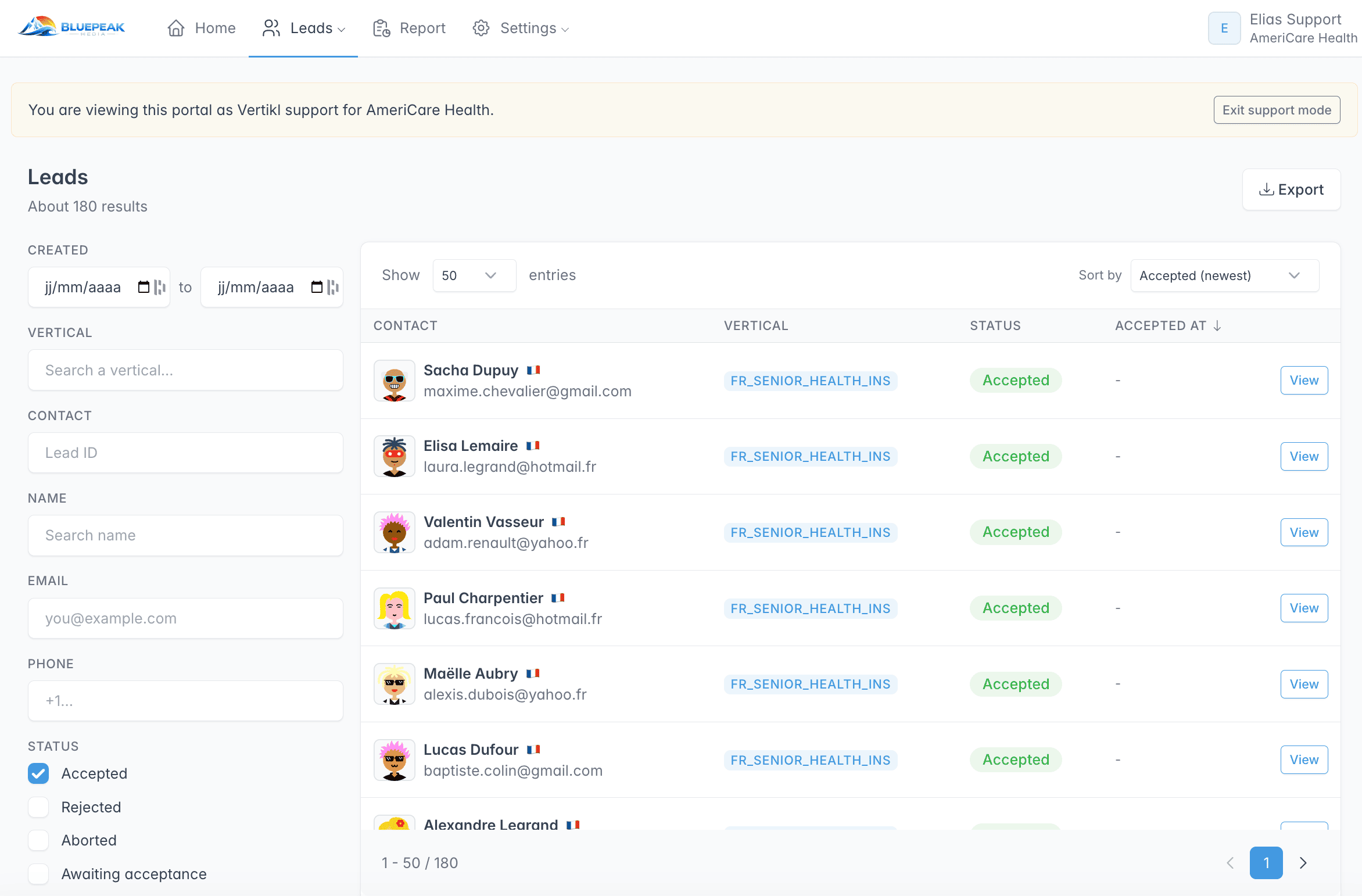Click the Contact column header
This screenshot has height=896, width=1362.
[x=405, y=325]
